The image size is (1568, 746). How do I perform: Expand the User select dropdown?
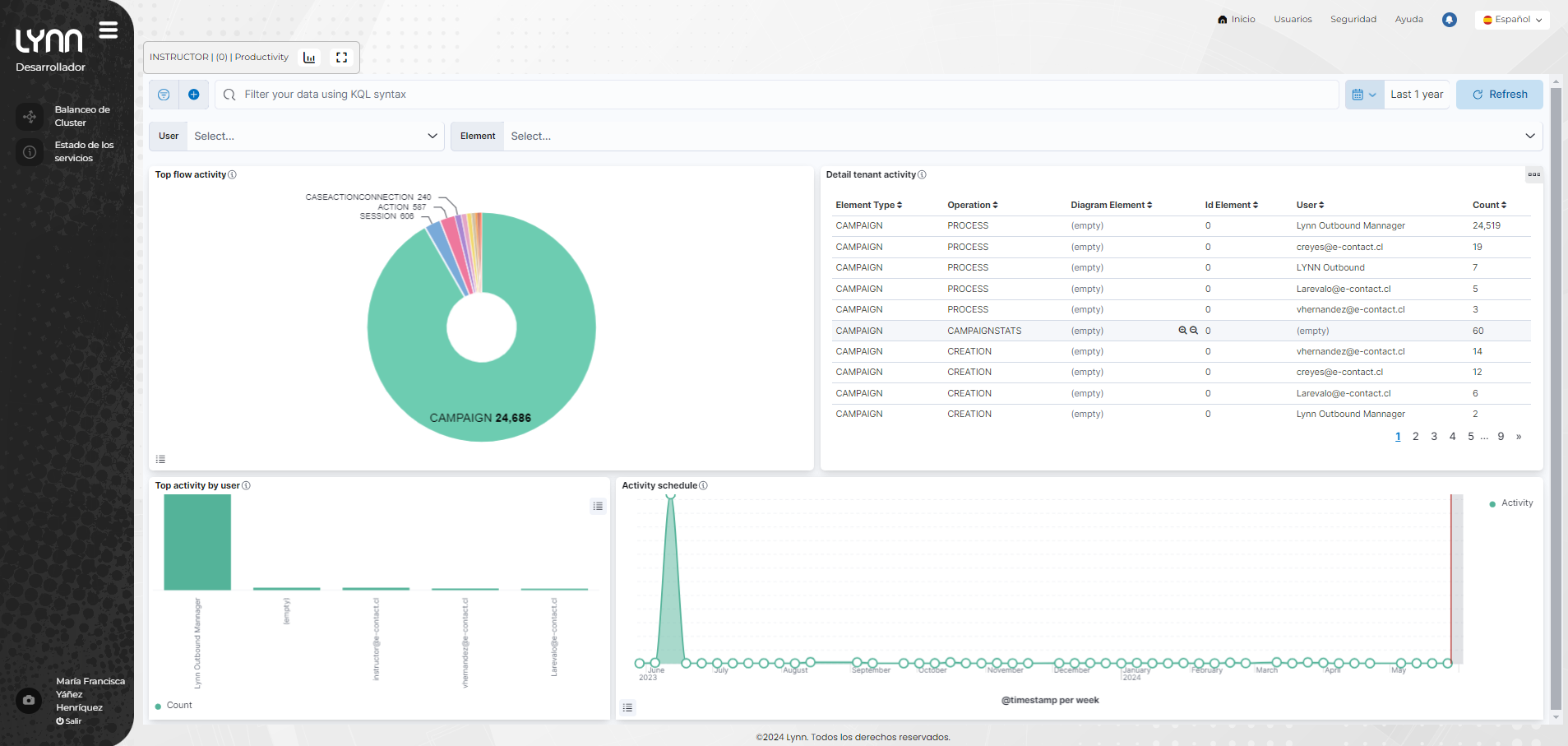coord(315,137)
